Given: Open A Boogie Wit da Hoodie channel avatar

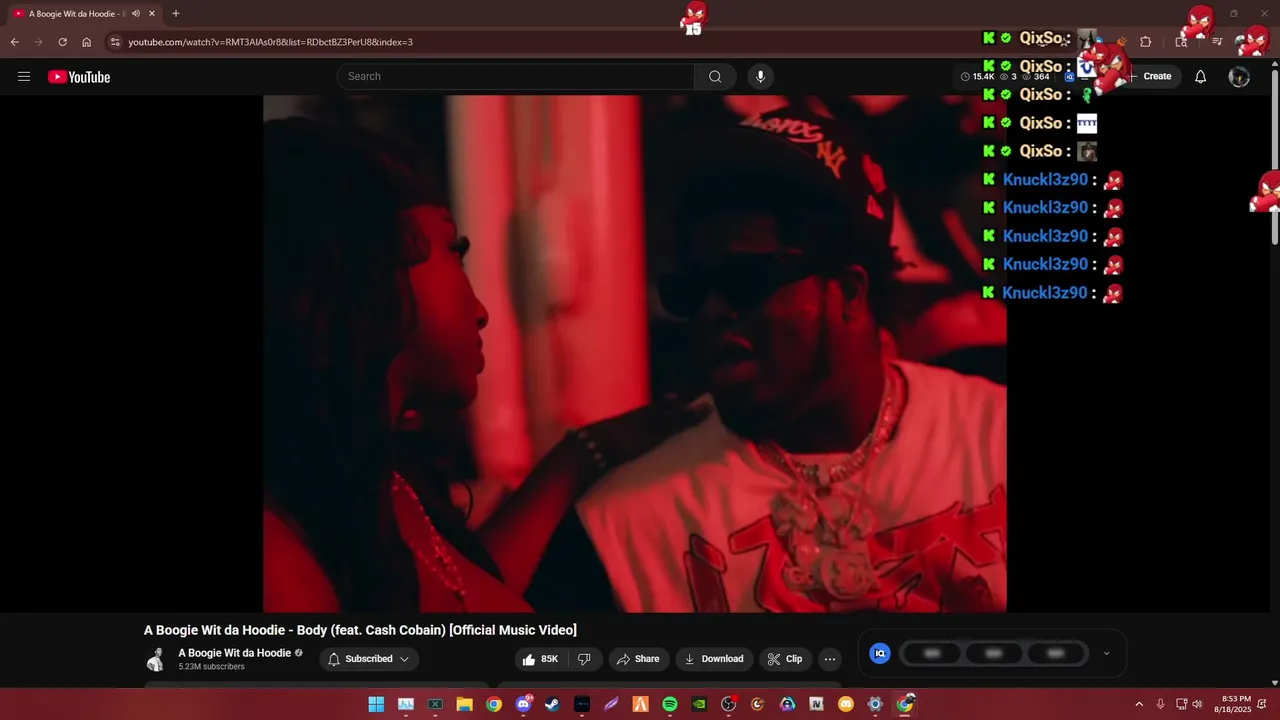Looking at the screenshot, I should point(156,659).
